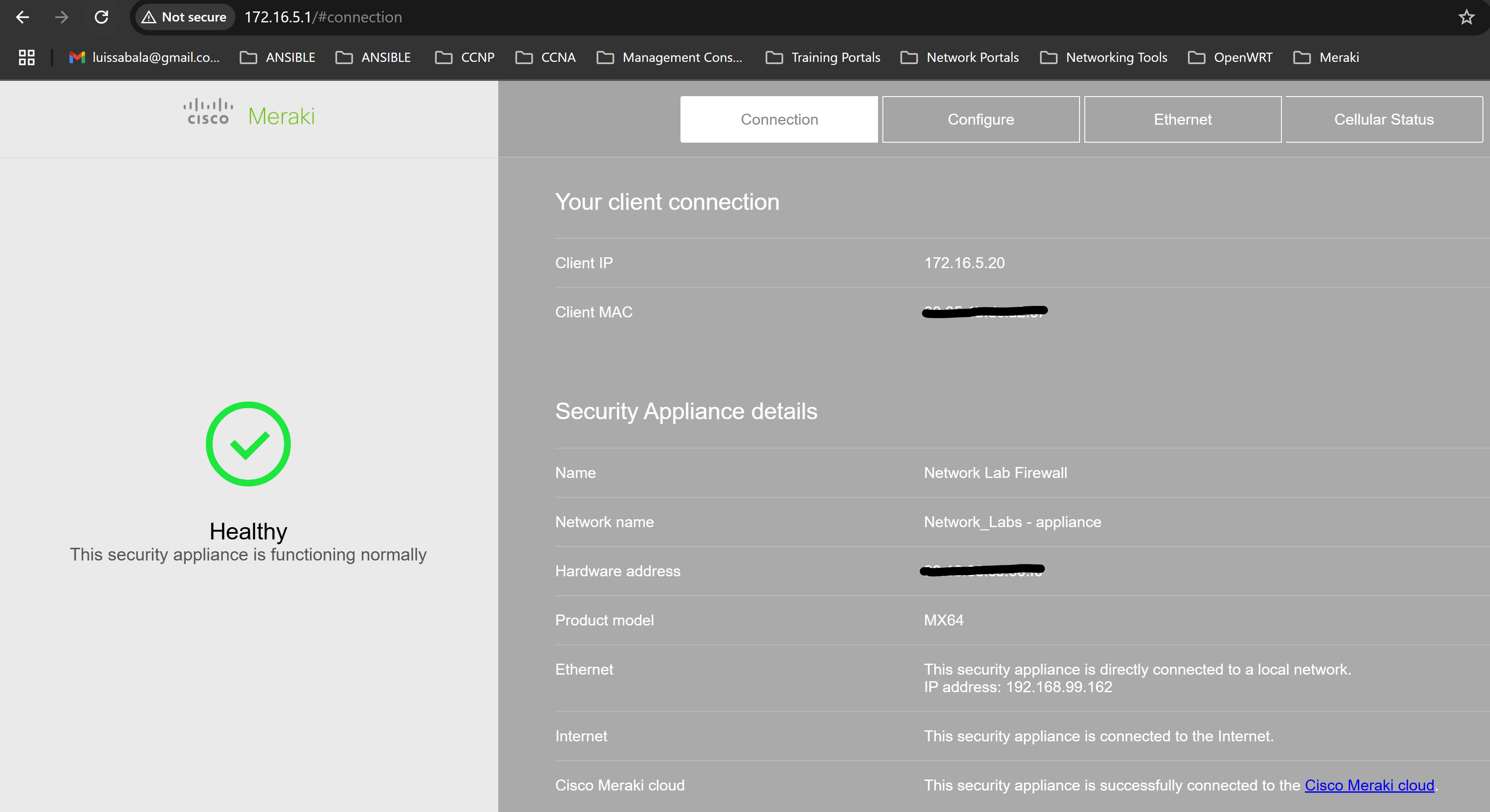Open the apps grid icon in bookmarks bar
Image resolution: width=1490 pixels, height=812 pixels.
pyautogui.click(x=27, y=57)
